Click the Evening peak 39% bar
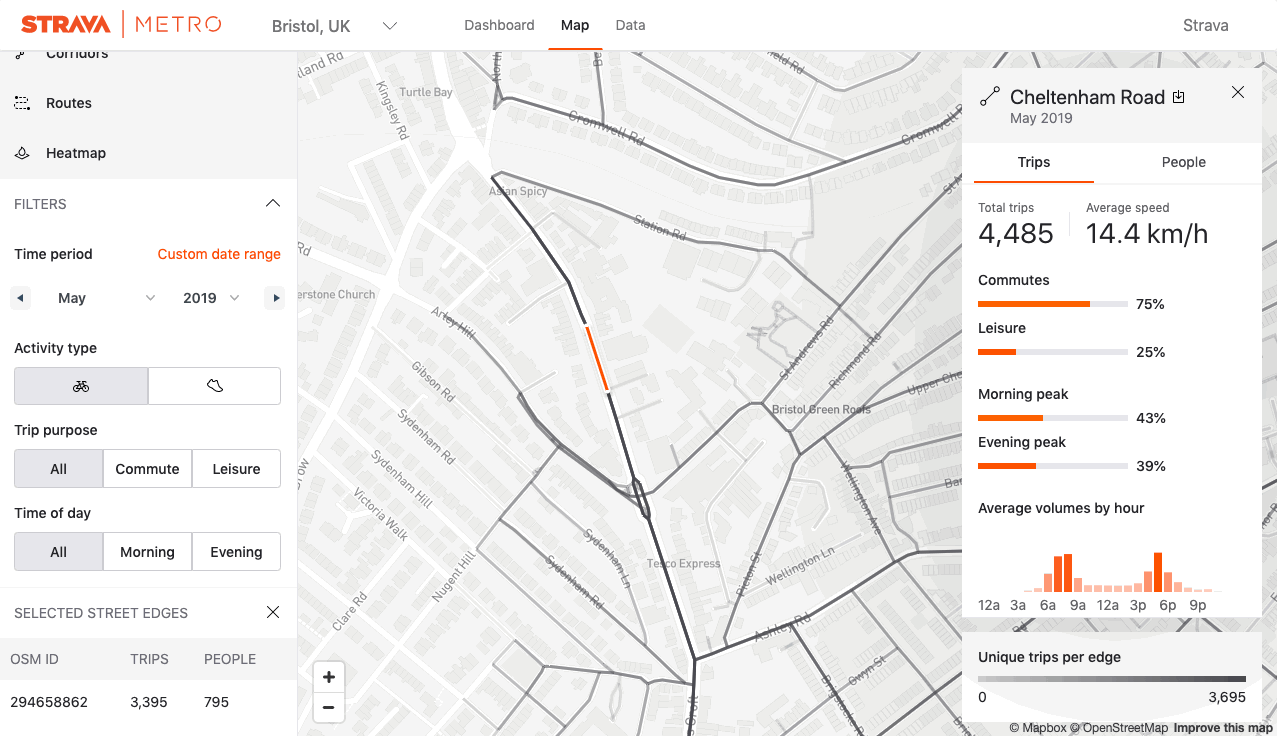Image resolution: width=1277 pixels, height=736 pixels. 1053,466
